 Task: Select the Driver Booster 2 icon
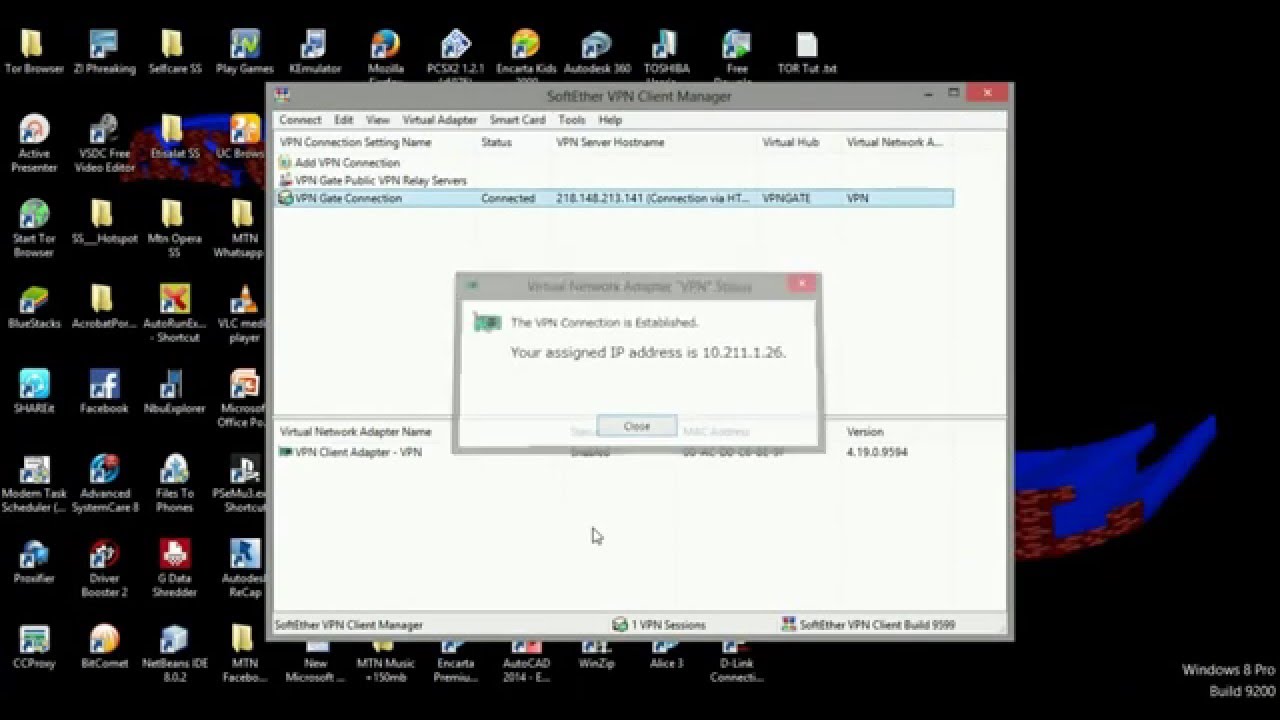coord(104,568)
